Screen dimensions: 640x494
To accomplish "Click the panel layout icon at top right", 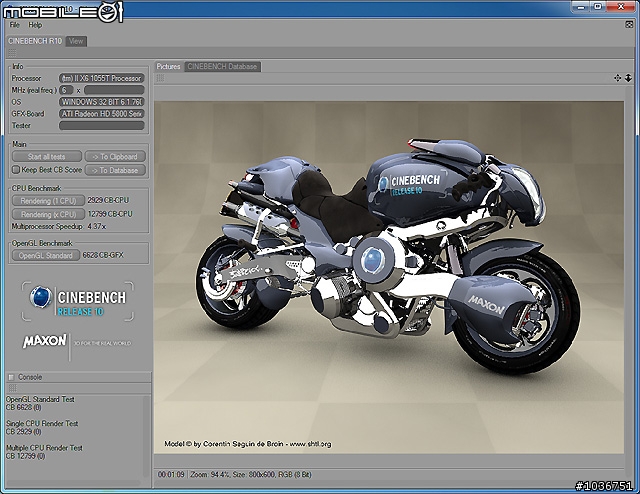I will click(629, 25).
